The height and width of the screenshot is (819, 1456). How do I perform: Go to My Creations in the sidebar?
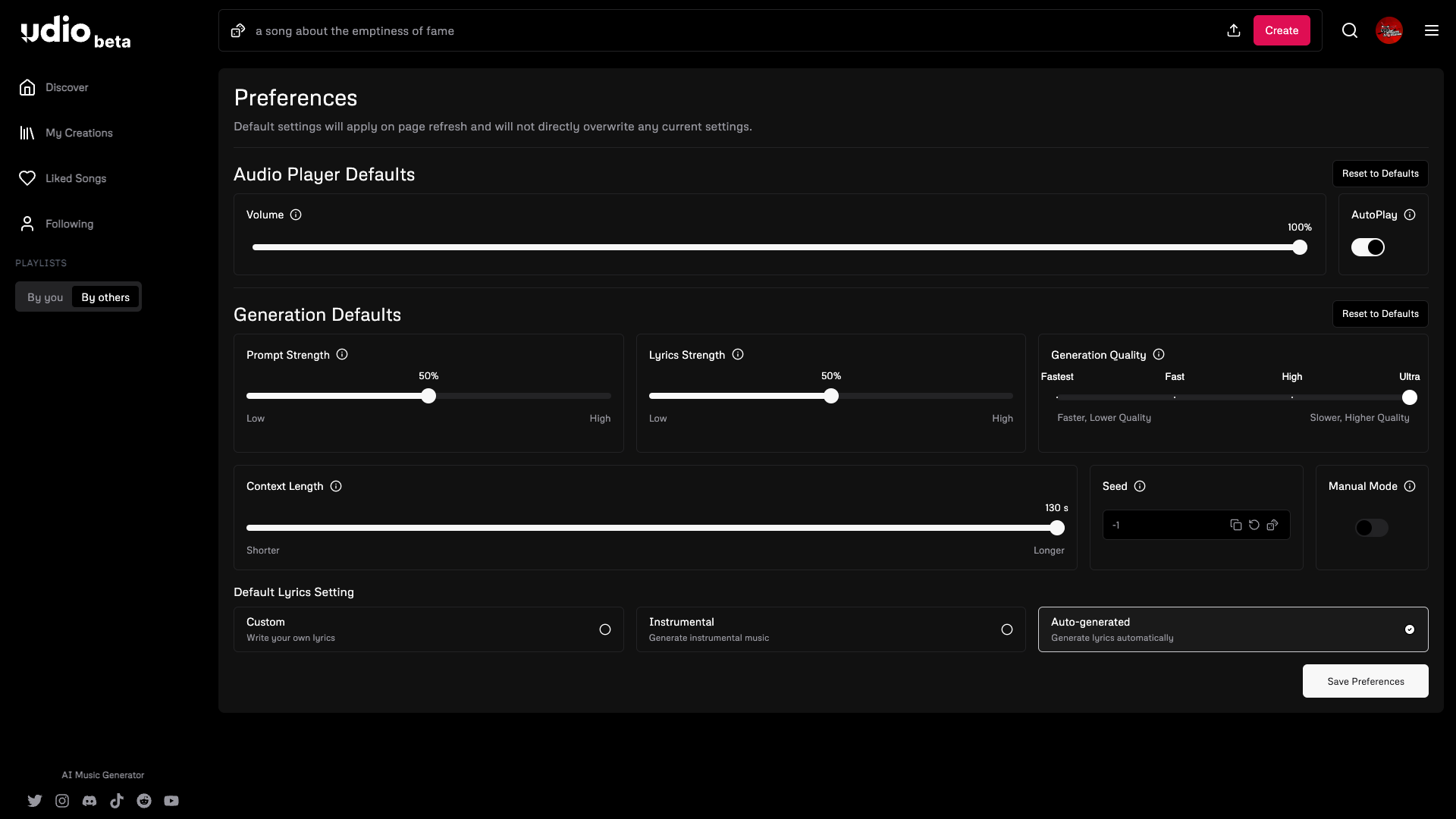[x=79, y=133]
